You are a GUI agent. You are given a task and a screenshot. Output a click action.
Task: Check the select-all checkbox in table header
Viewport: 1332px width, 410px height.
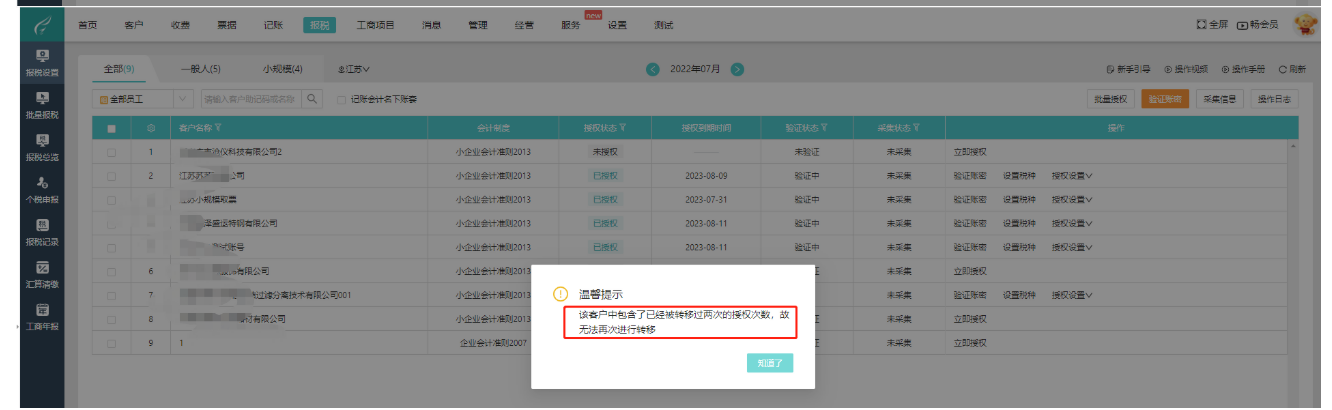point(112,128)
